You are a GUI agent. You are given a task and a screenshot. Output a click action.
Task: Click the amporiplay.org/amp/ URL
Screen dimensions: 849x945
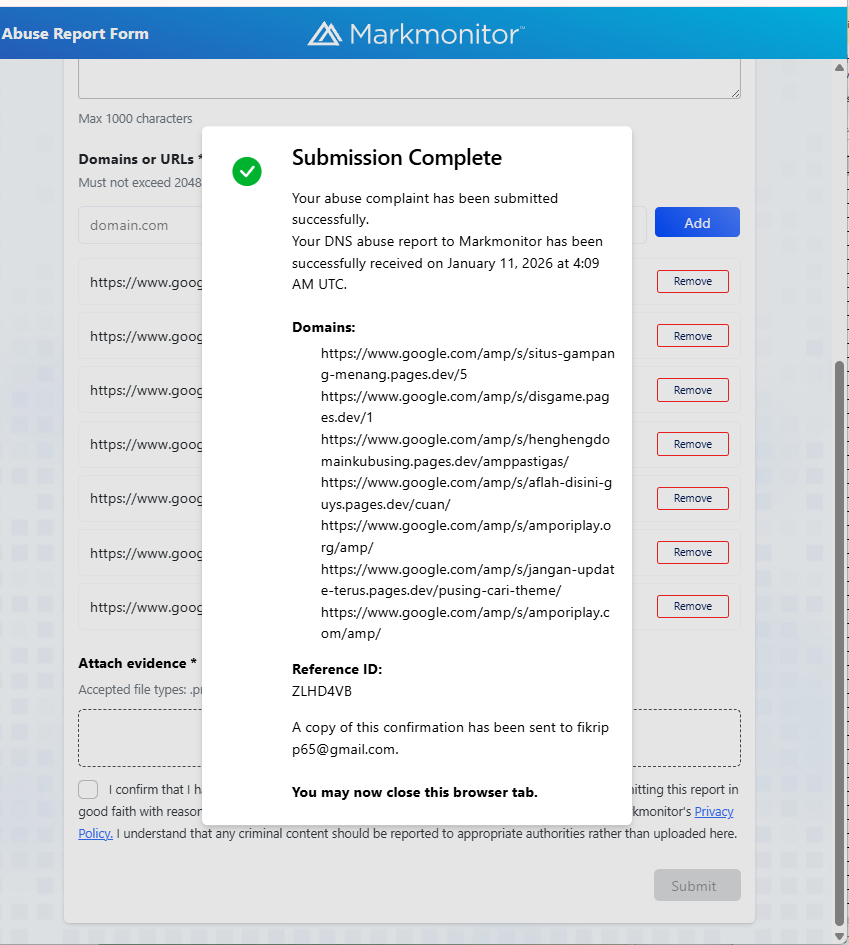click(466, 536)
